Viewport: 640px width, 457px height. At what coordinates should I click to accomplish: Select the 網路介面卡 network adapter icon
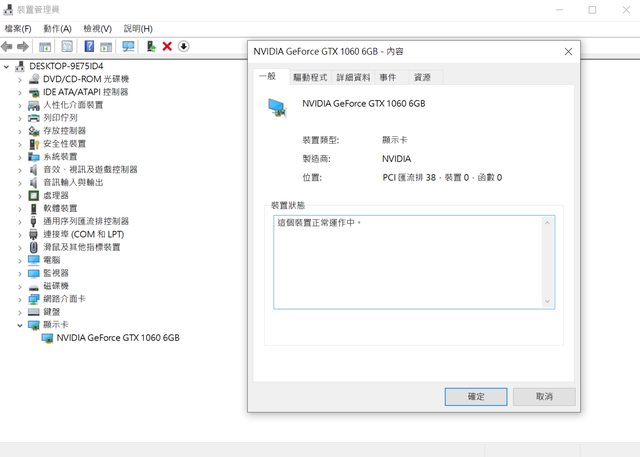34,299
